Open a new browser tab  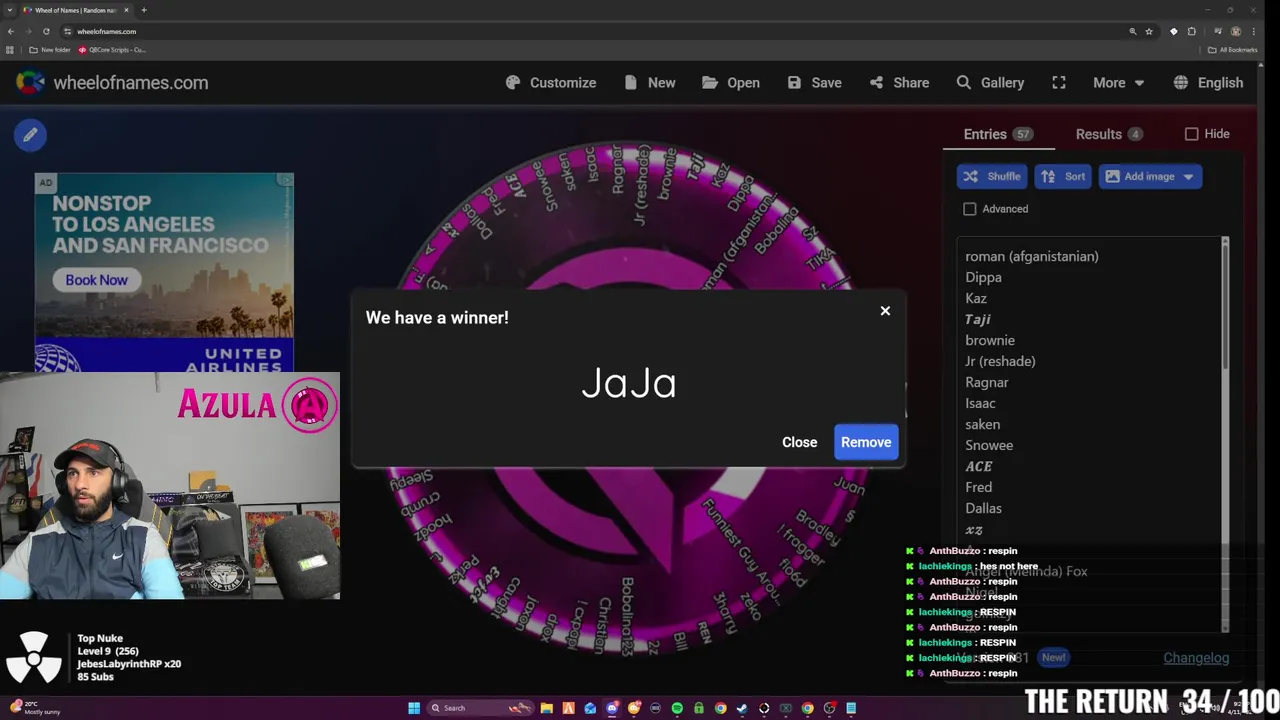click(144, 10)
